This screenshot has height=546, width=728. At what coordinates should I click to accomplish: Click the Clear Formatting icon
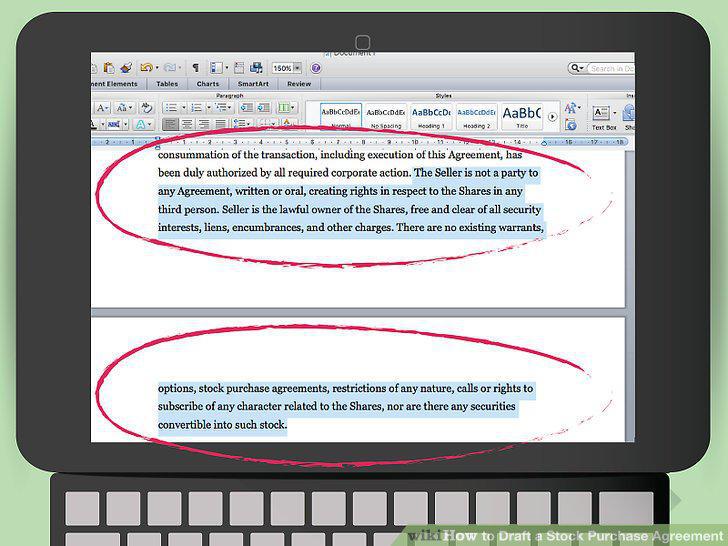(x=147, y=108)
